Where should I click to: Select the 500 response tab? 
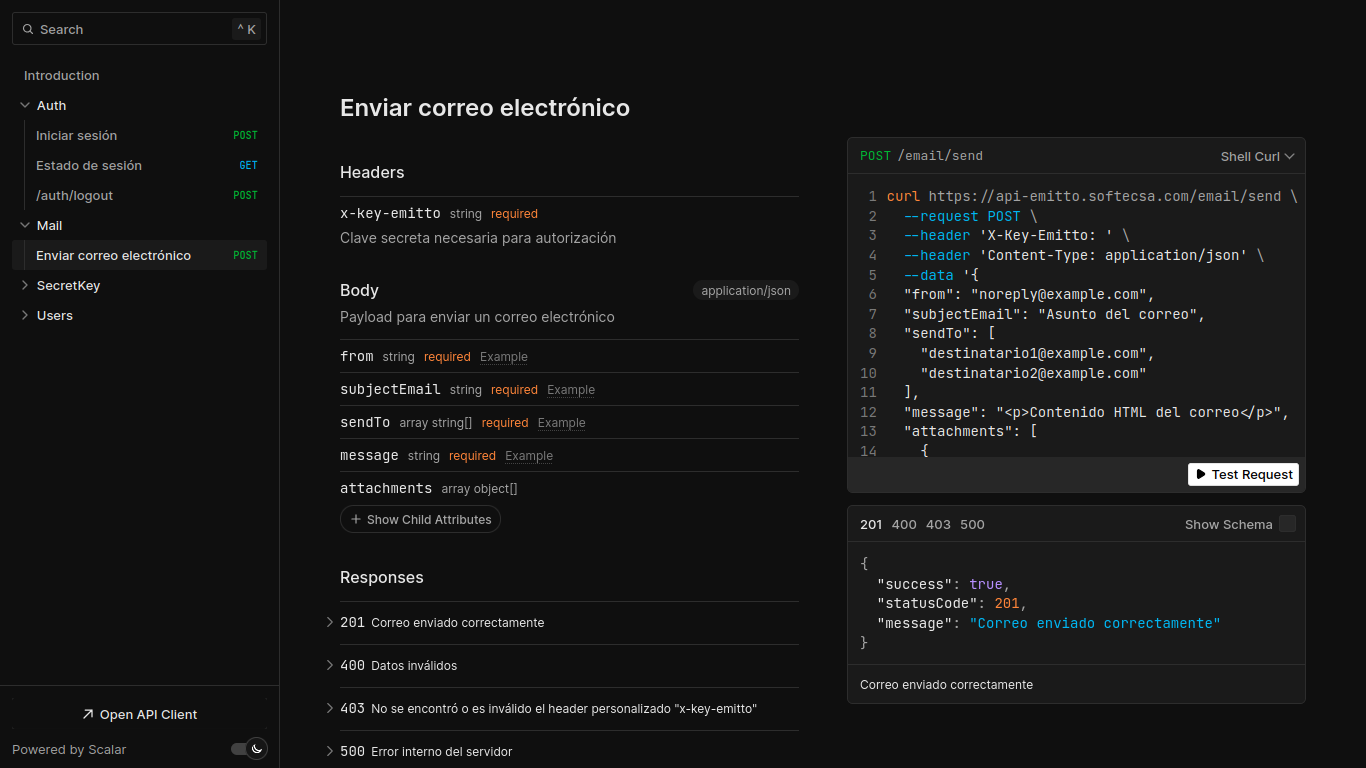click(x=972, y=524)
